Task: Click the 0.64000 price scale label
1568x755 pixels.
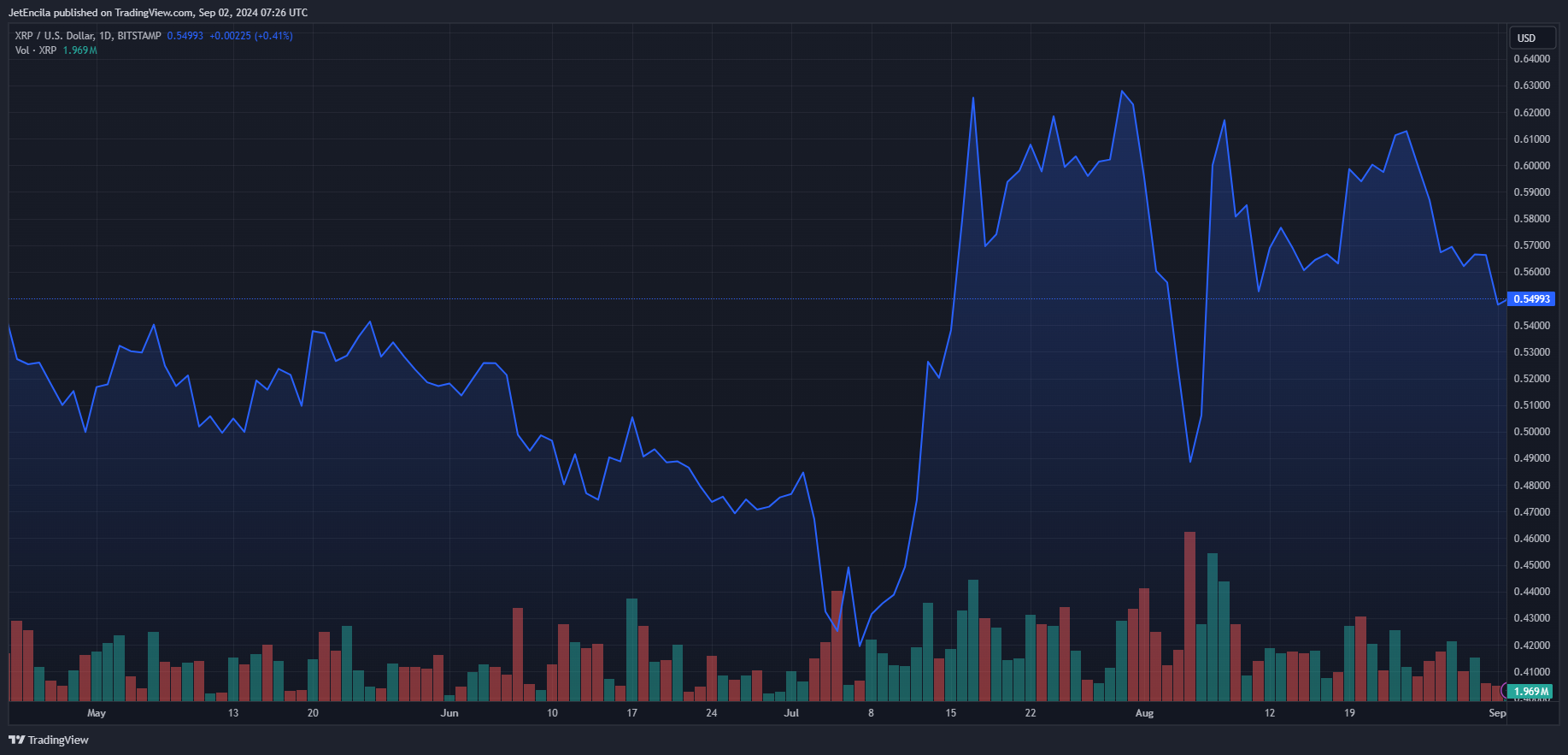Action: 1531,59
